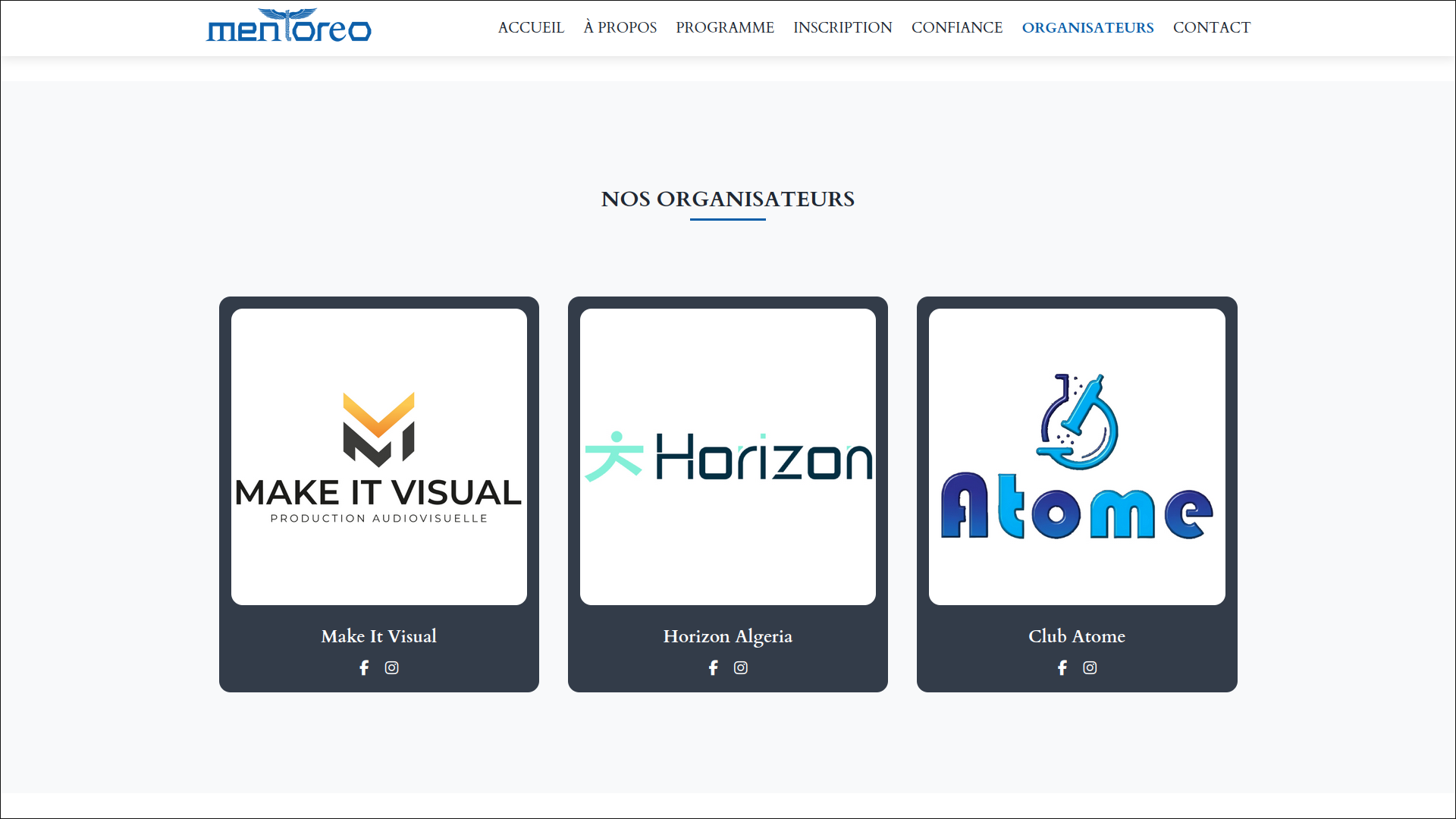Select the Inscription nav link
This screenshot has width=1456, height=819.
point(843,27)
